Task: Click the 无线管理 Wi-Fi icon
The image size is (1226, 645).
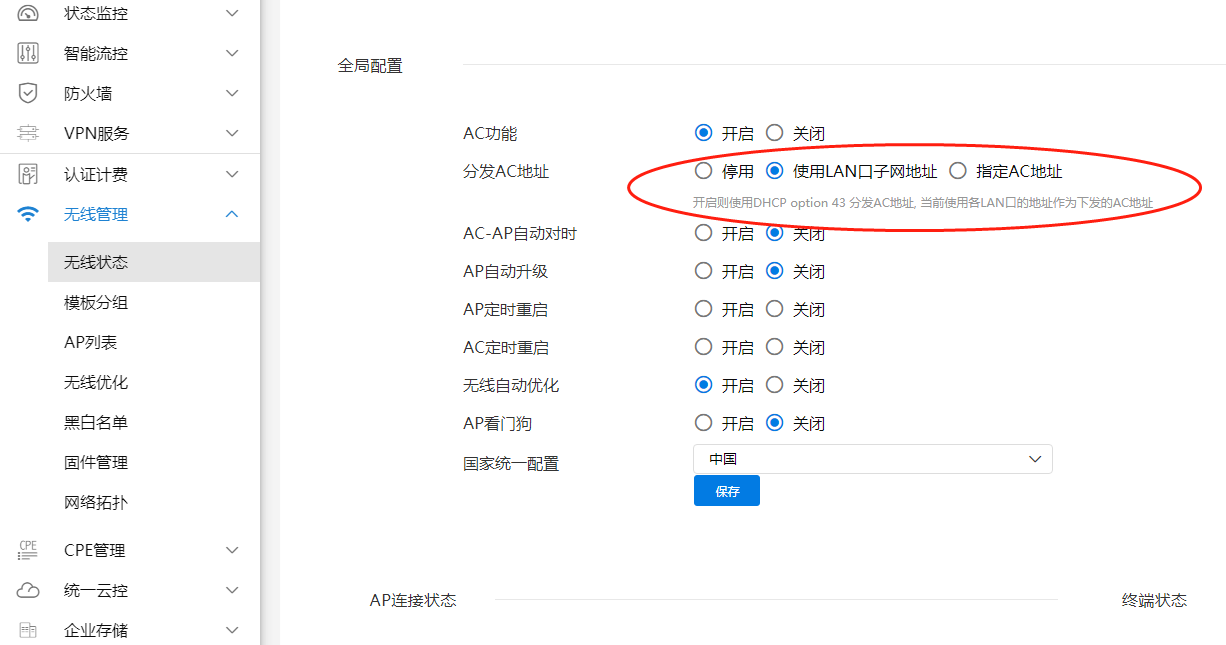Action: (28, 214)
